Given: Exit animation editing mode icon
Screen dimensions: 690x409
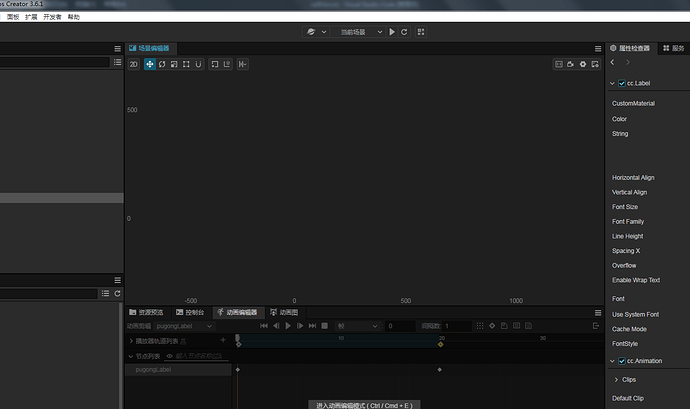Looking at the screenshot, I should [x=596, y=326].
